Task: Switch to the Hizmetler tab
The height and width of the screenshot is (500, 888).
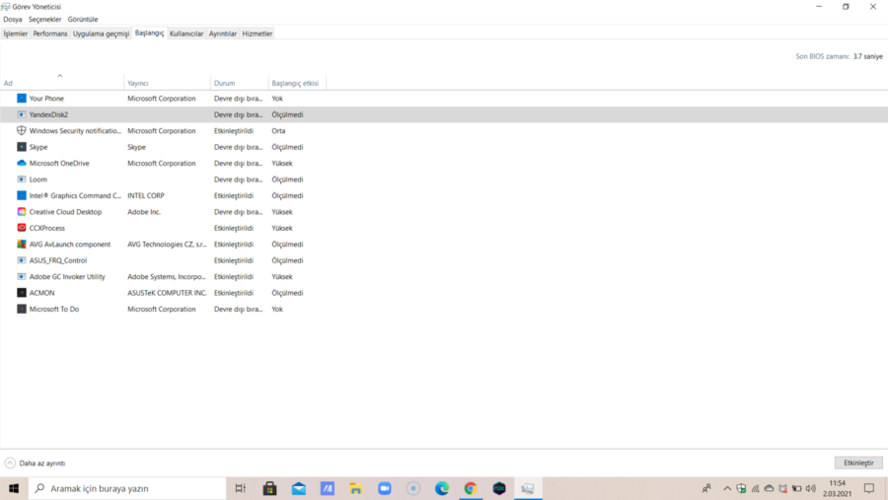Action: coord(257,33)
